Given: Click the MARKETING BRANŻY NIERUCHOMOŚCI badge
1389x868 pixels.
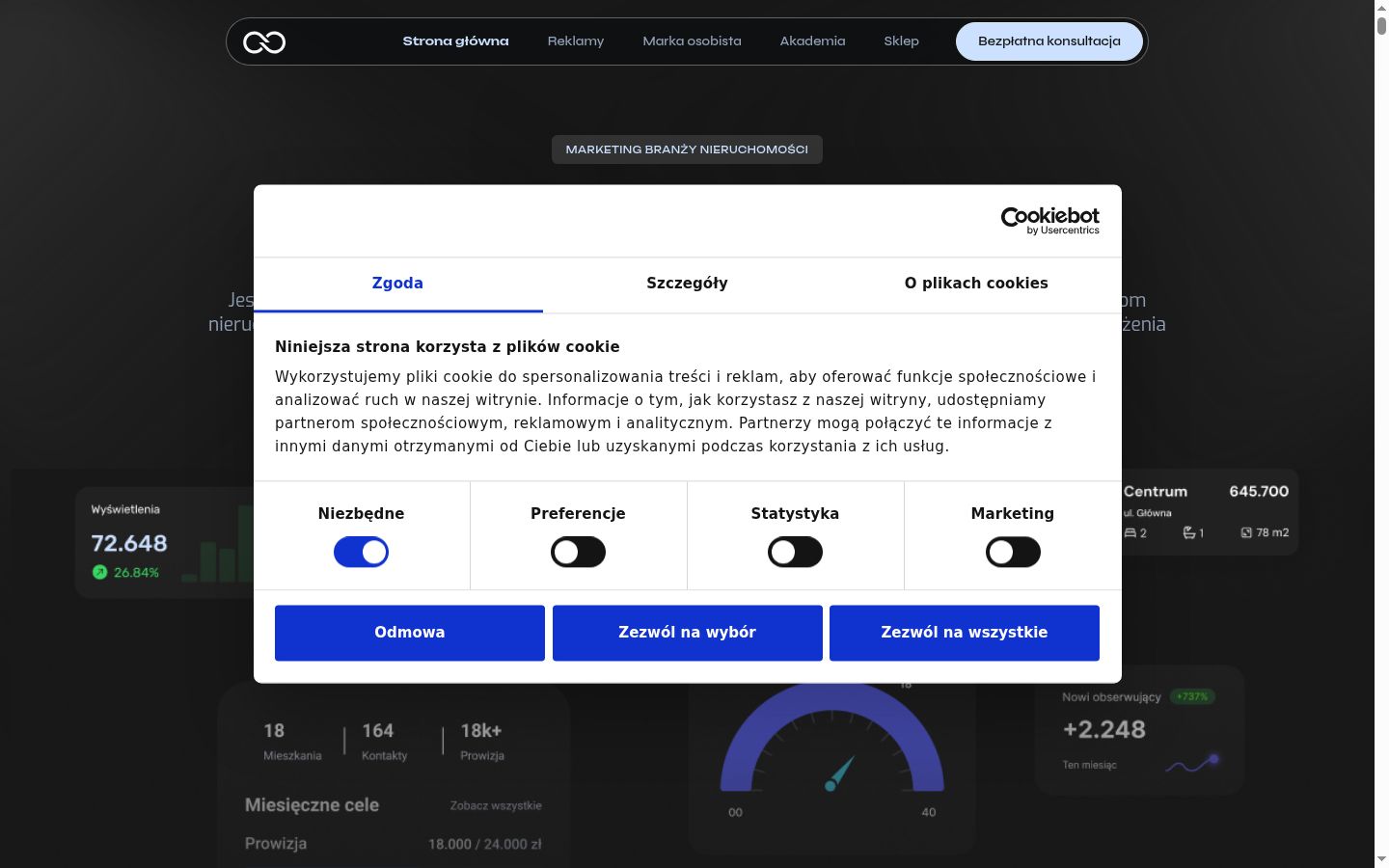Looking at the screenshot, I should click(687, 149).
